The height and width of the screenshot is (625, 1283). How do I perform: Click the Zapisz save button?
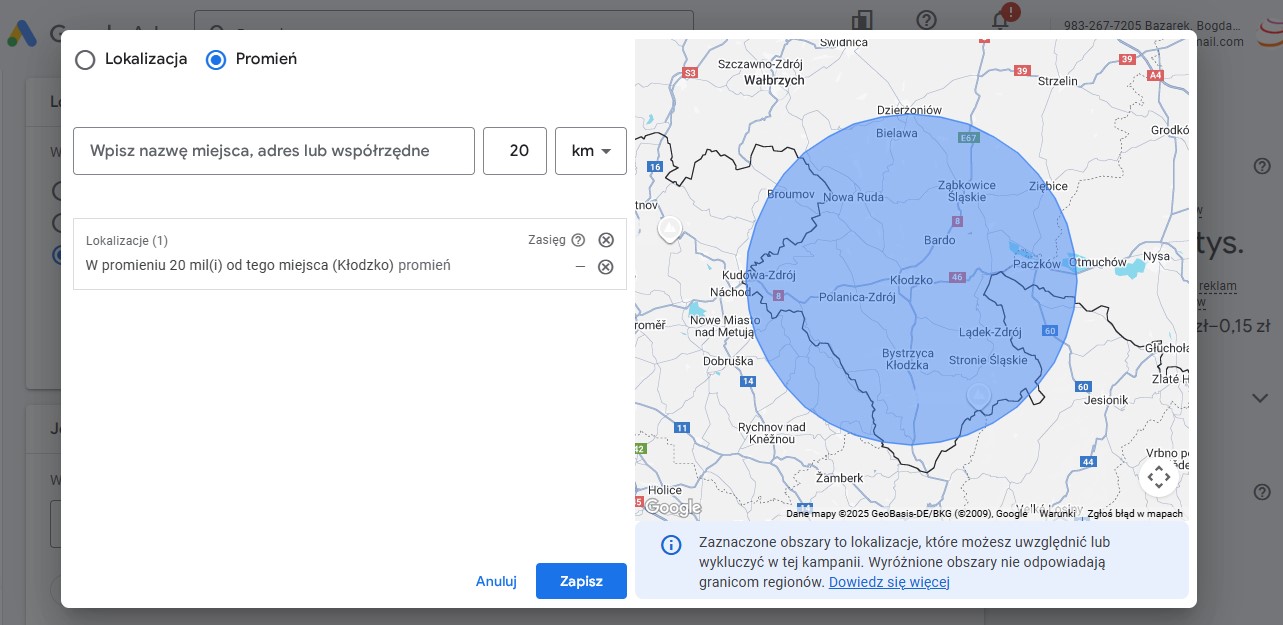click(581, 581)
